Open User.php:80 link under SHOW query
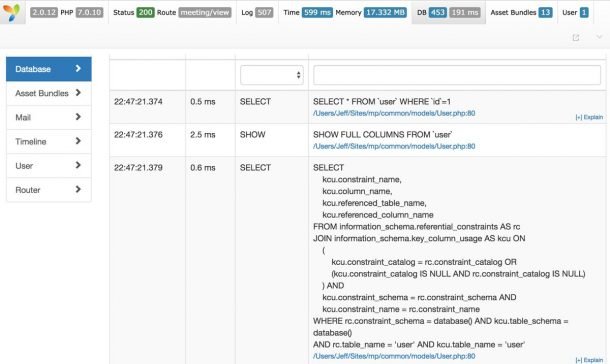Image resolution: width=610 pixels, height=364 pixels. [394, 146]
